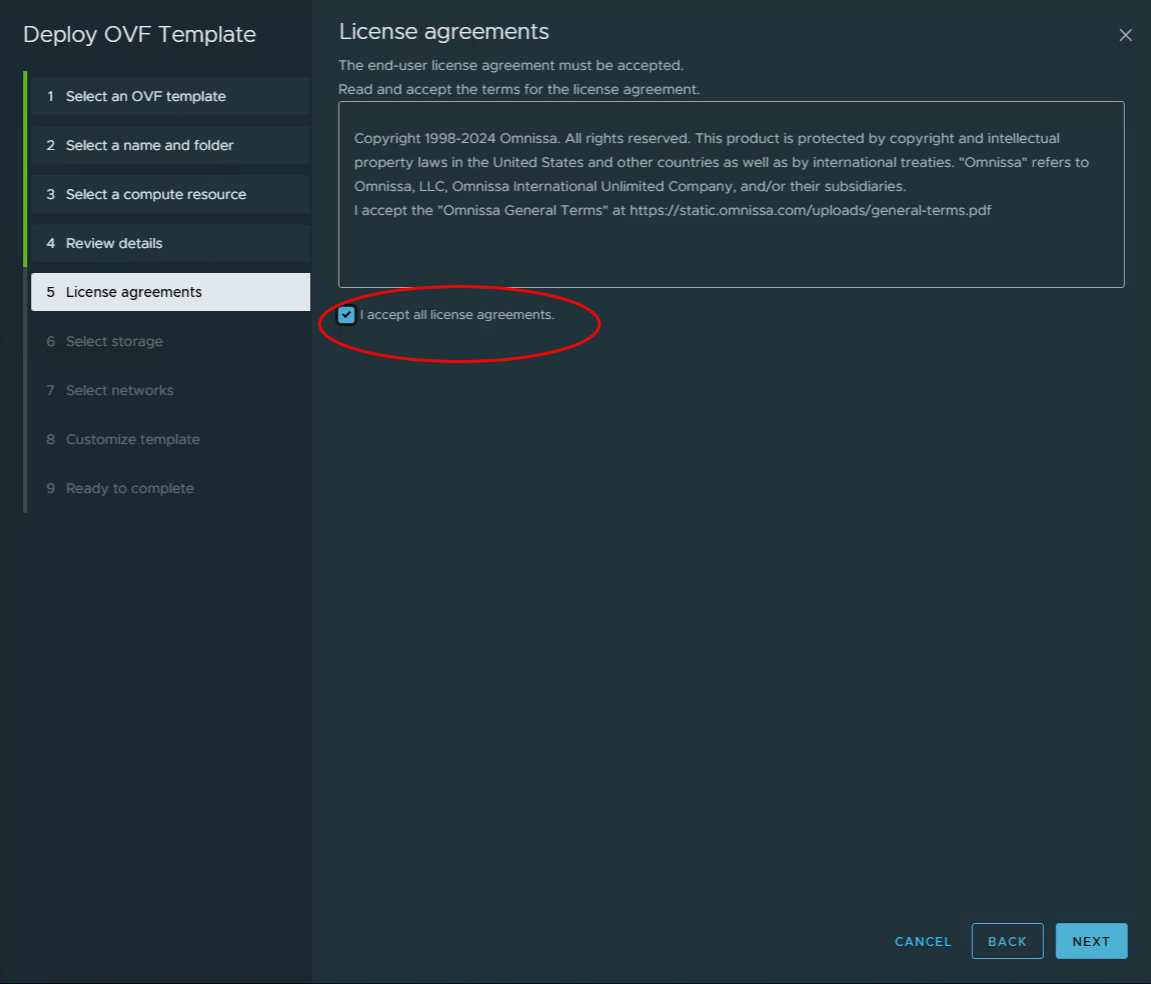Click step 8 Customize template

[133, 439]
